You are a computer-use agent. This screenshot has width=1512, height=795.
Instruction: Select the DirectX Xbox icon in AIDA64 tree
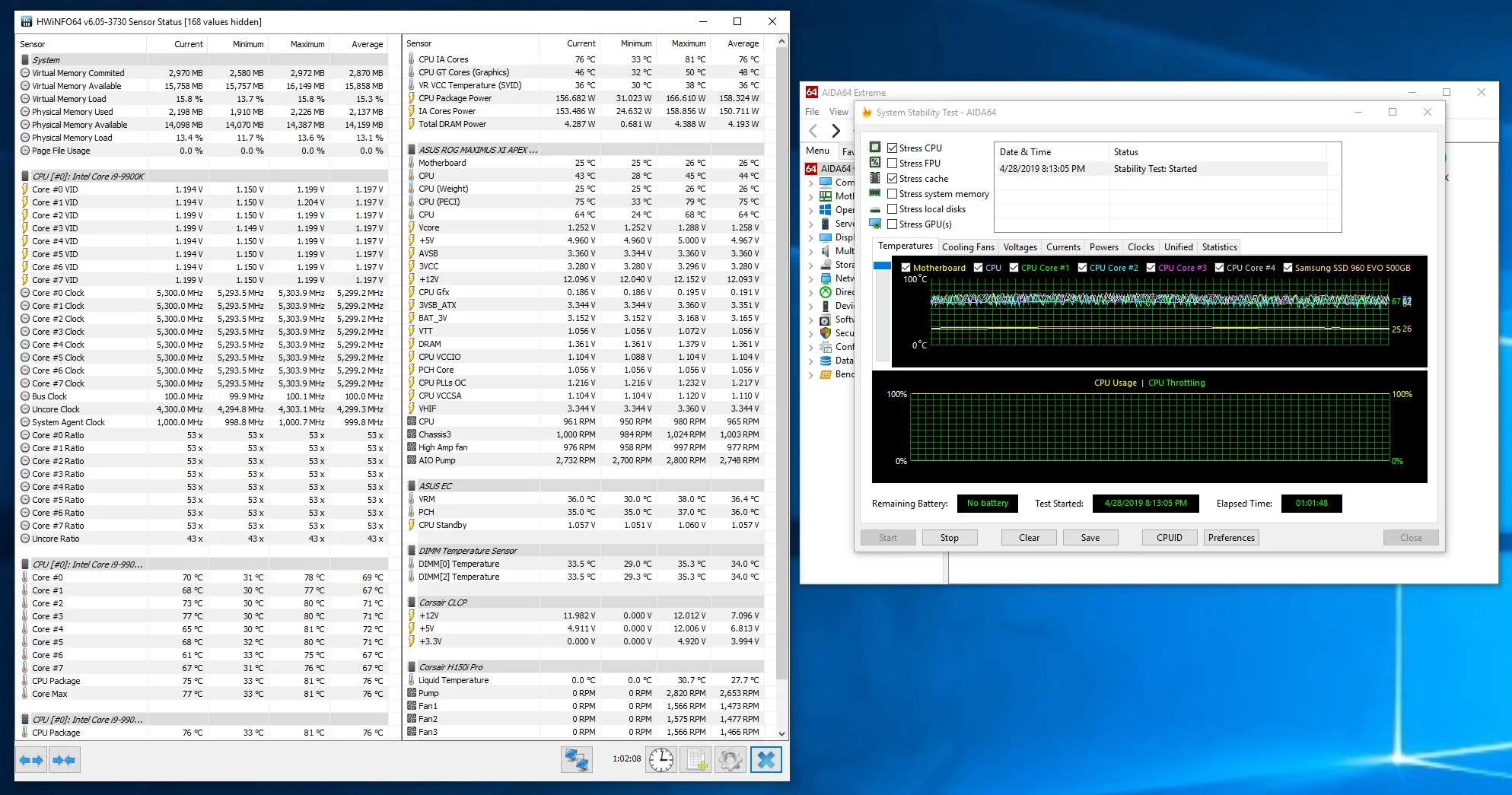826,292
